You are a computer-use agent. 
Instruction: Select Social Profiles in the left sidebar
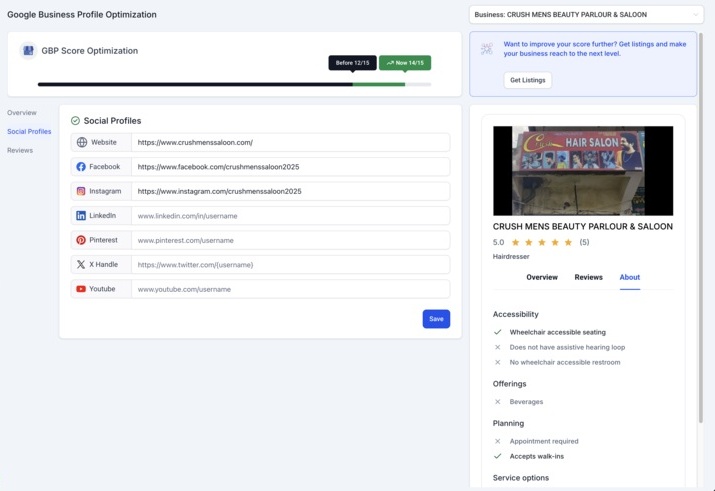[29, 131]
